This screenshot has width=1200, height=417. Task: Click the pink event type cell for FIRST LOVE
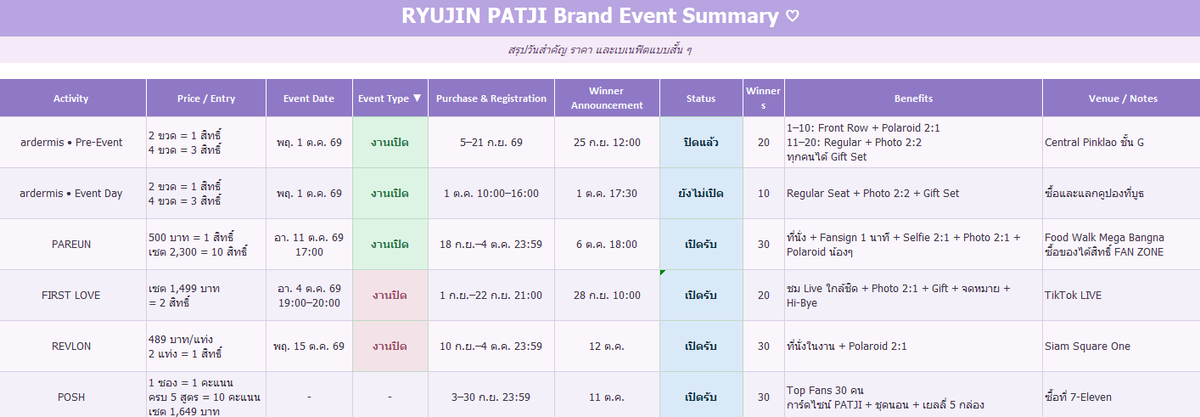point(390,295)
